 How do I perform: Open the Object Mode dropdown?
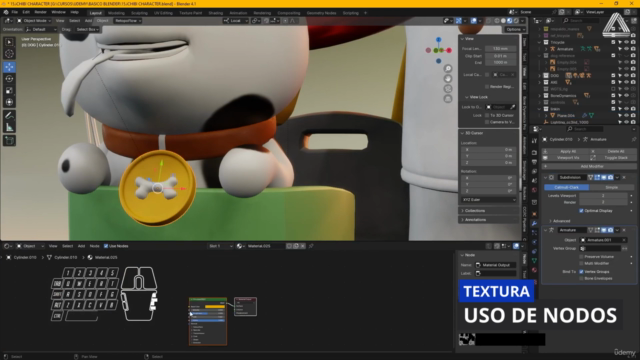(x=34, y=21)
